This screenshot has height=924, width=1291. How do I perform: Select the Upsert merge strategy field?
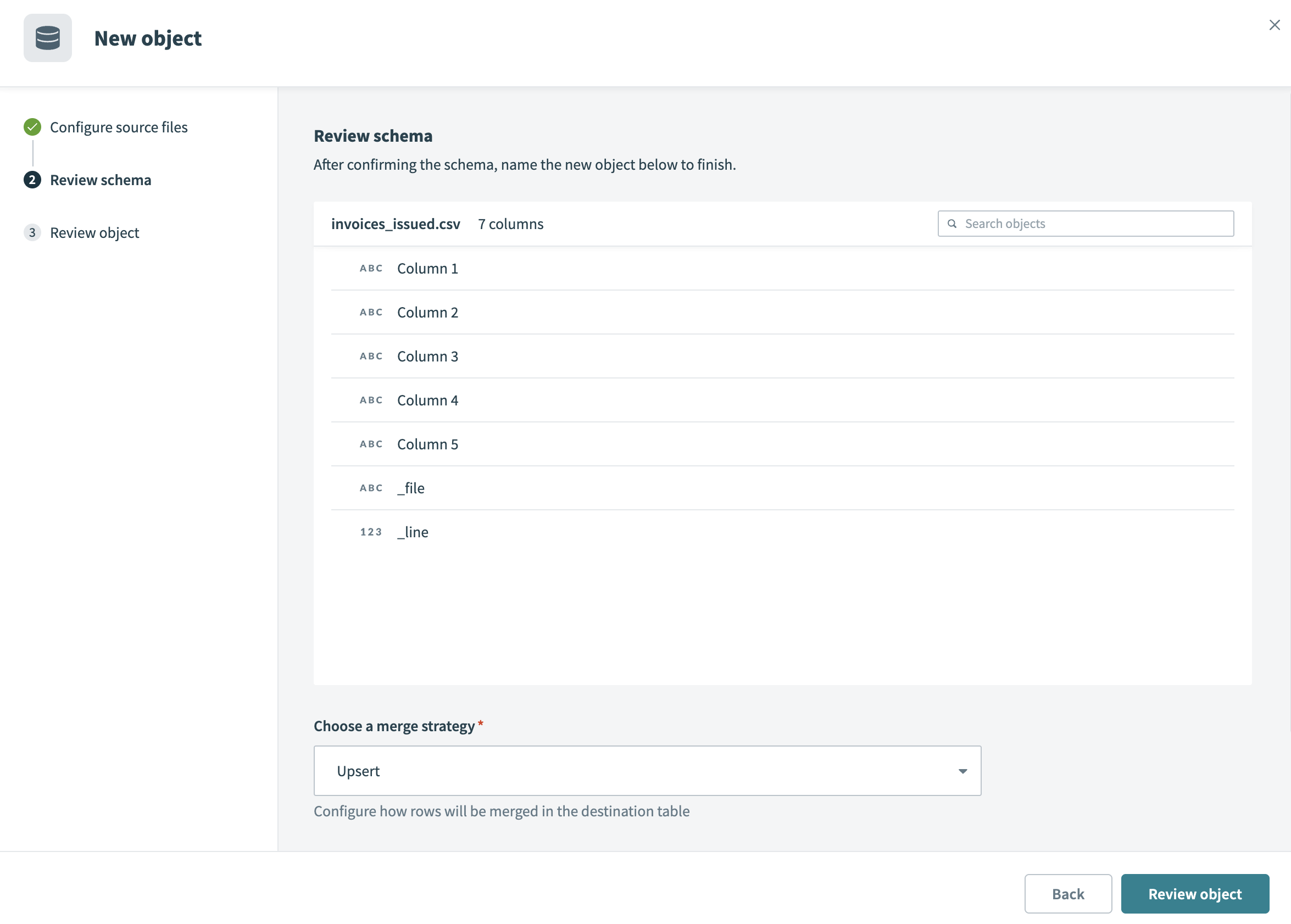click(626, 771)
